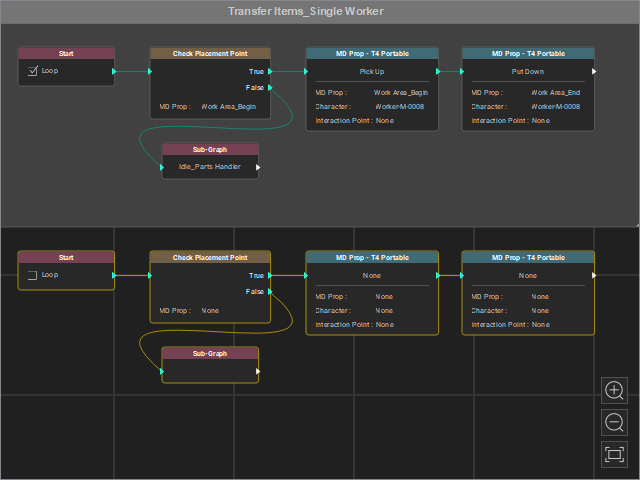Select the lower Sub-Graph node header
640x480 pixels.
coord(210,353)
